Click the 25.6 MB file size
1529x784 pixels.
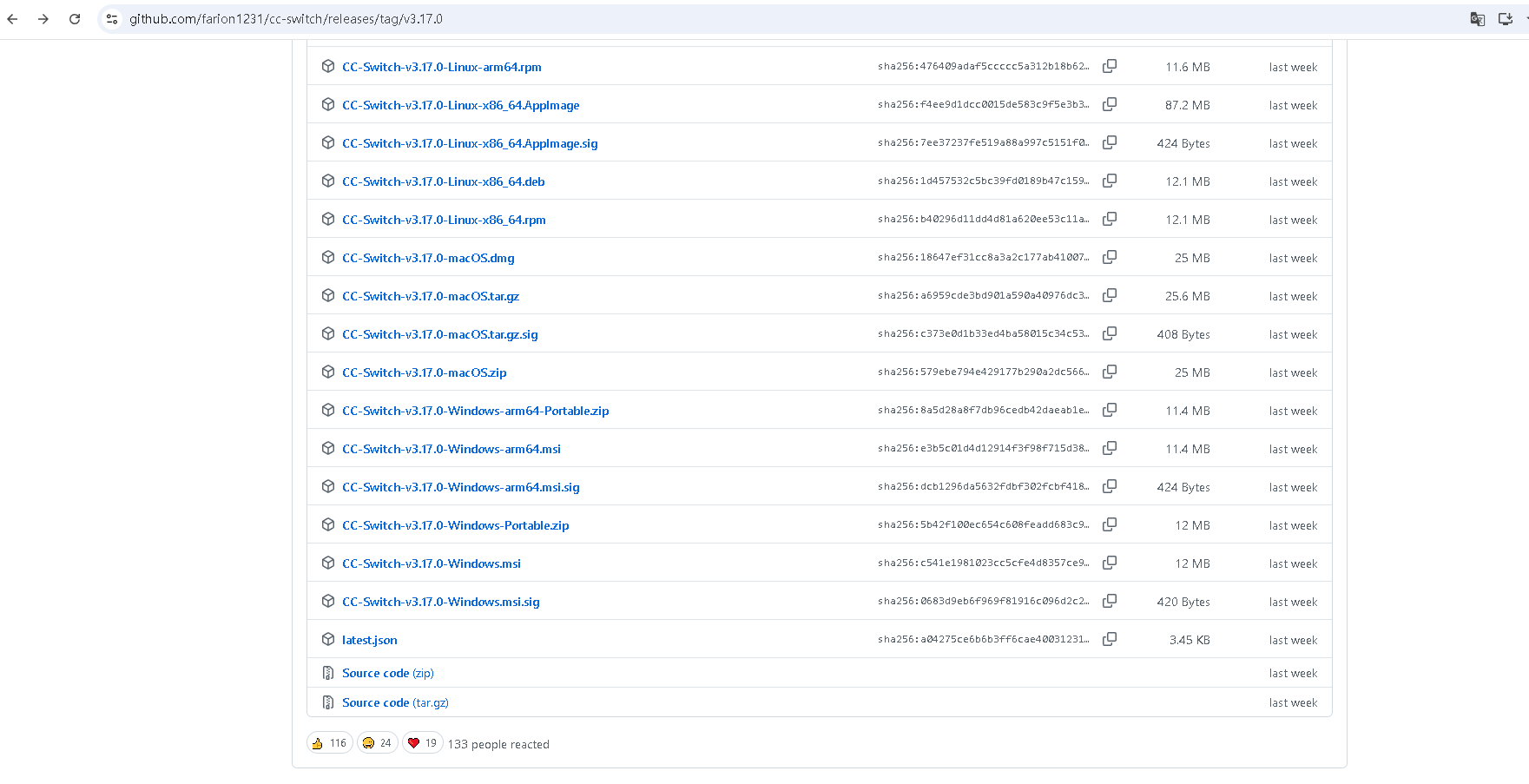click(x=1188, y=296)
